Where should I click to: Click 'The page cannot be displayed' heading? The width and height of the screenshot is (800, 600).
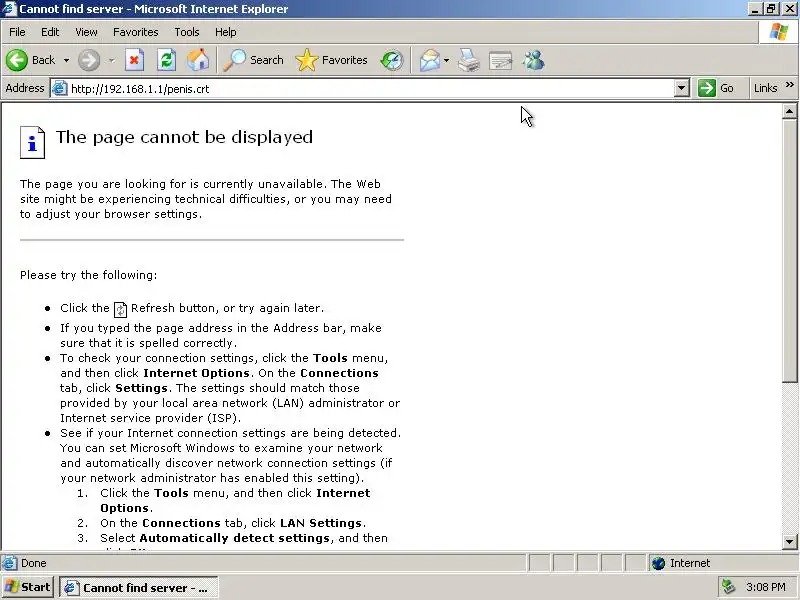184,137
